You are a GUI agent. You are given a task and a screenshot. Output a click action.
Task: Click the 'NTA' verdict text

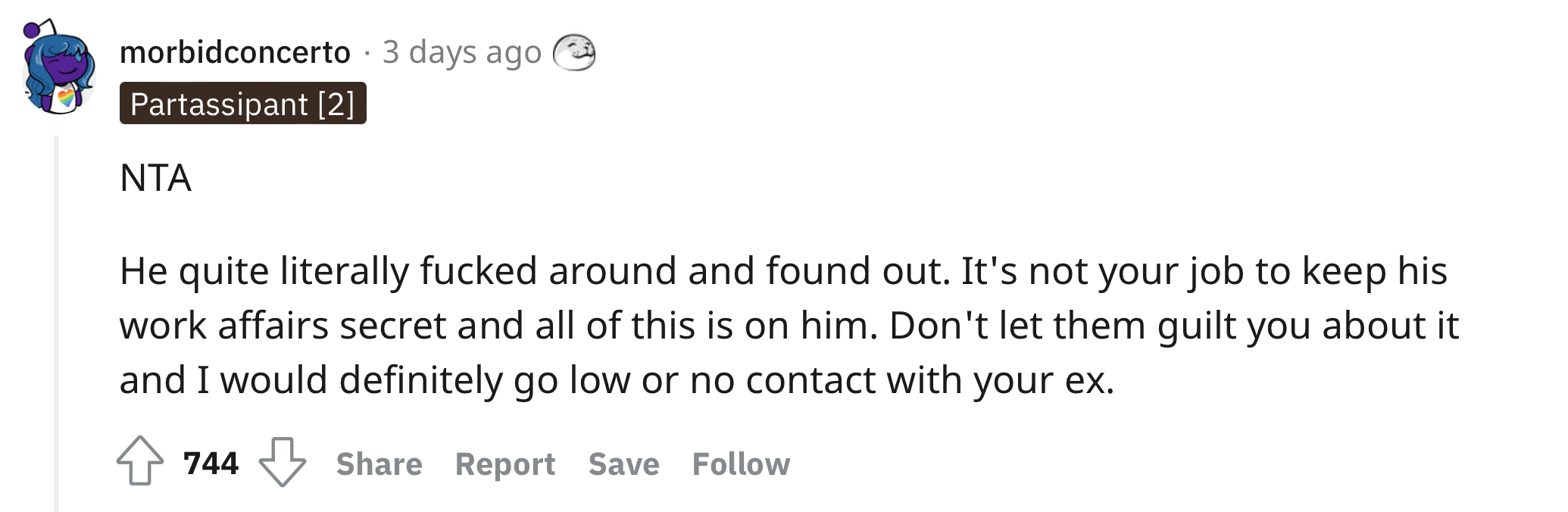coord(155,179)
